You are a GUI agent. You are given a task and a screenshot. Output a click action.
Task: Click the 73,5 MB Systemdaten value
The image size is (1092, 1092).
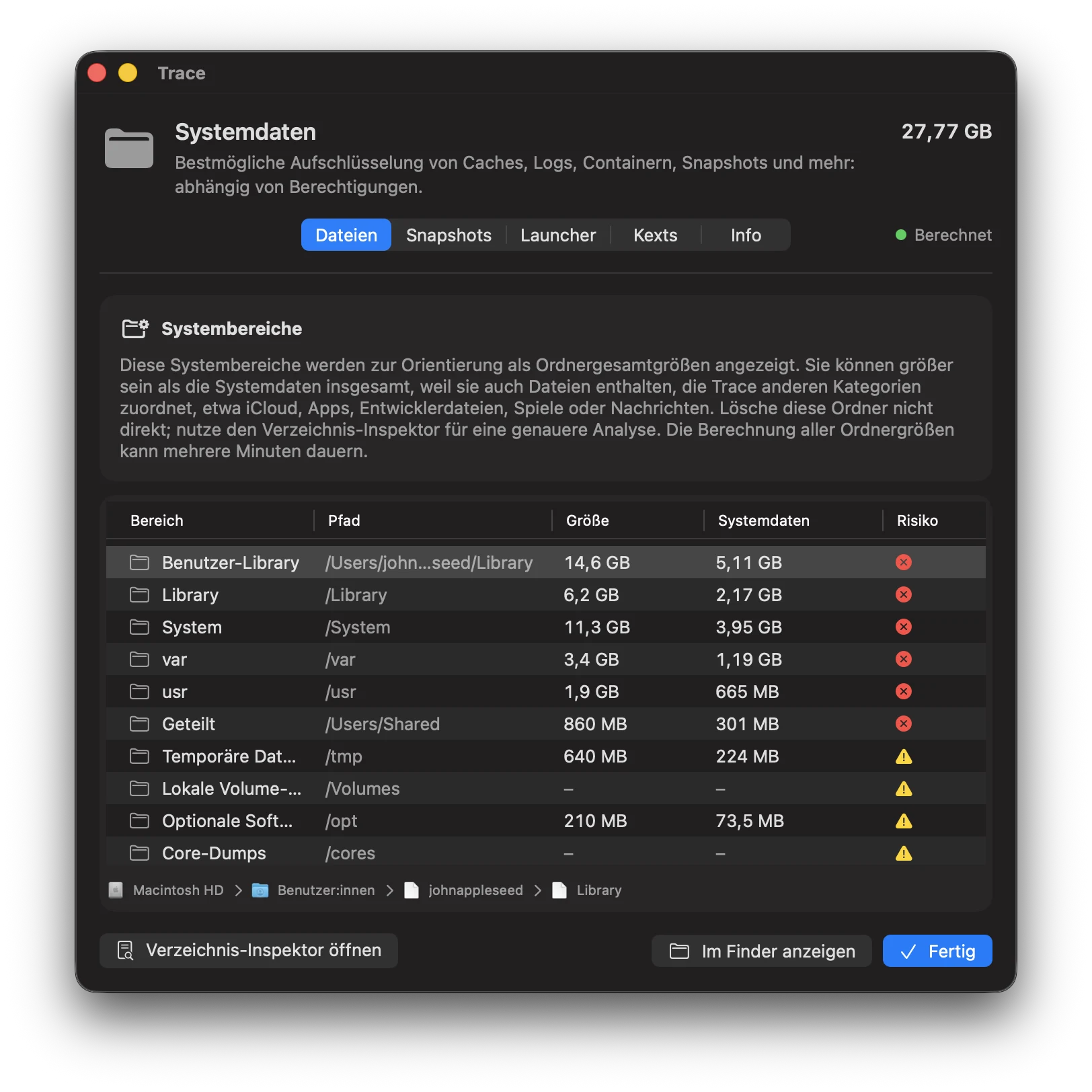point(750,821)
